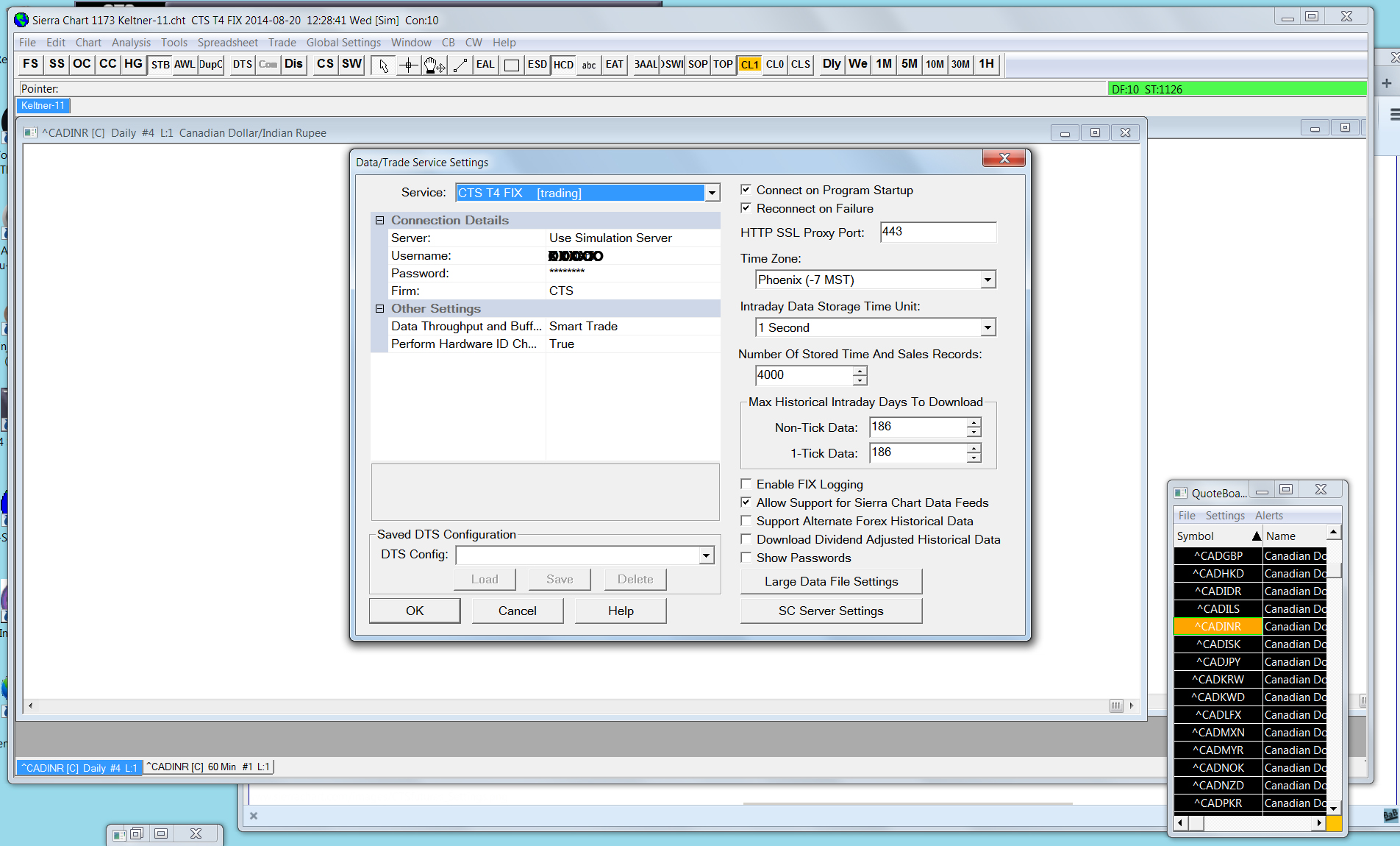1400x846 pixels.
Task: Switch chart to Dly daily timeframe
Action: pos(832,64)
